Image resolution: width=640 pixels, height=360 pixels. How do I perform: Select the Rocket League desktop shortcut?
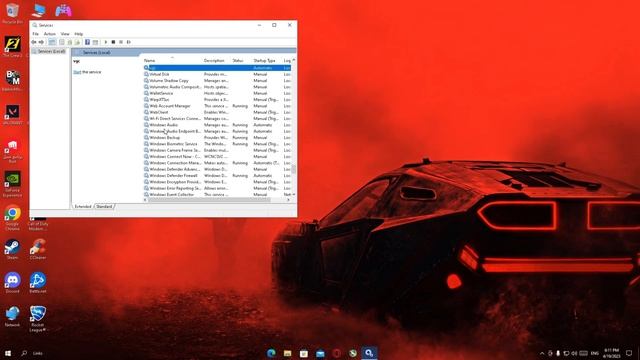(x=38, y=319)
